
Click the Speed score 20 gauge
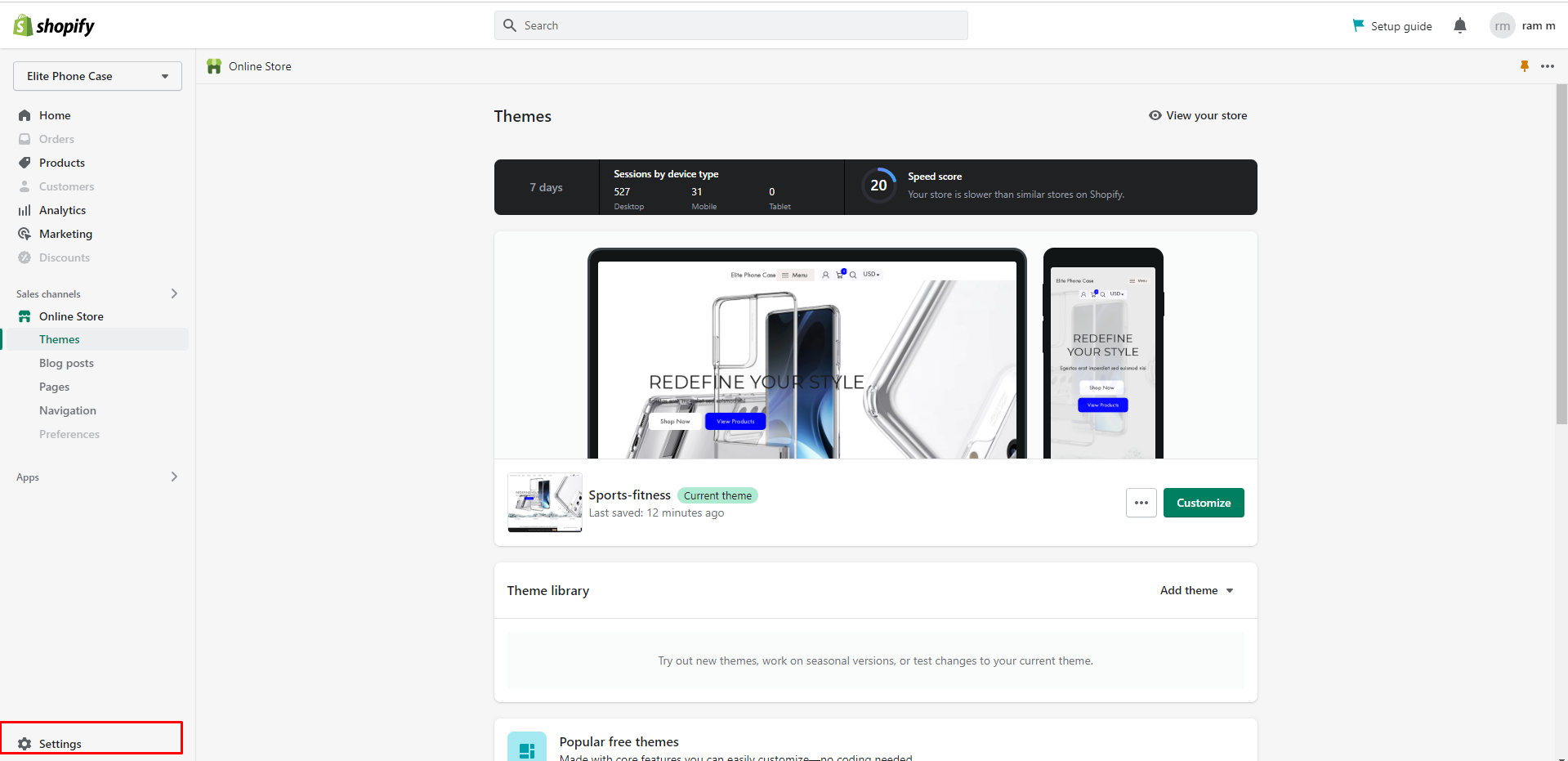tap(879, 186)
